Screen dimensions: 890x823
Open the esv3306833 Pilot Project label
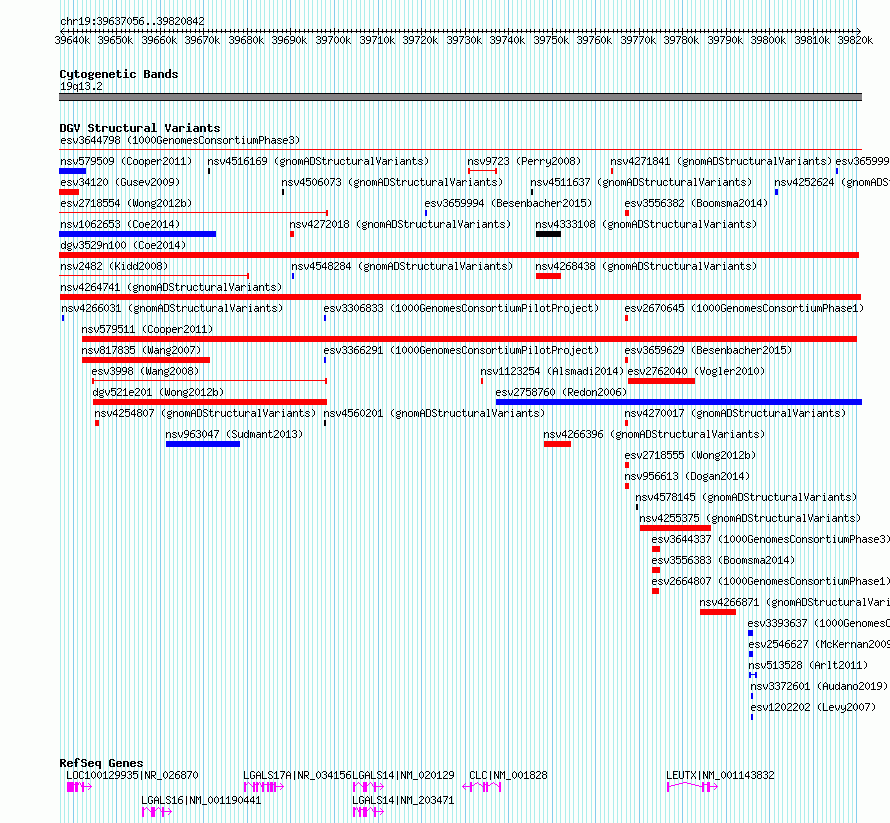461,308
